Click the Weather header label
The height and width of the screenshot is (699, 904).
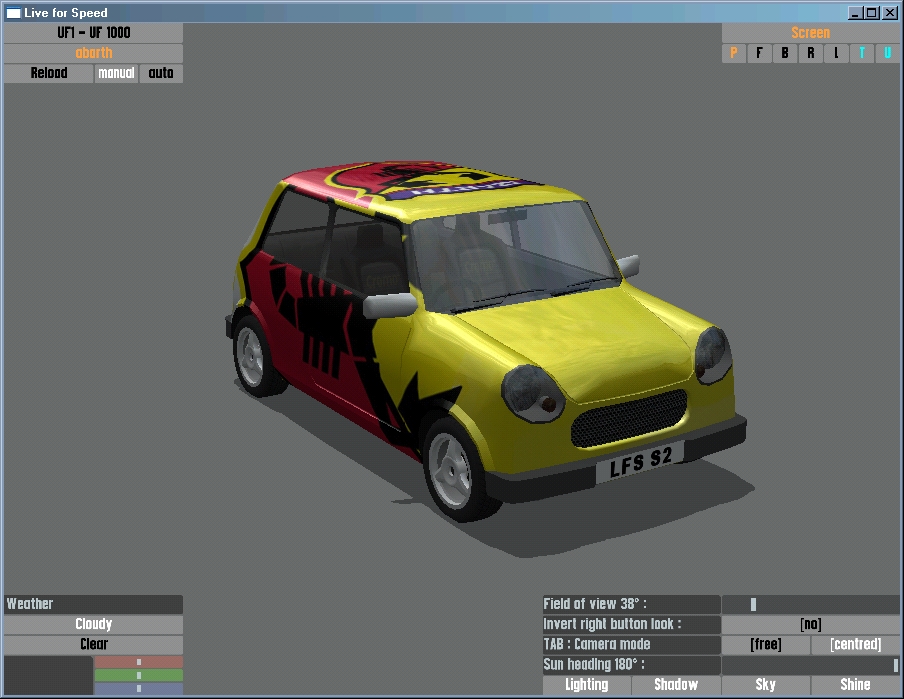pyautogui.click(x=93, y=604)
